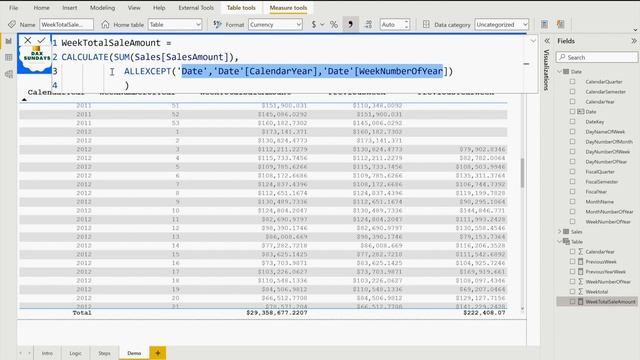
Task: Go to the Steps page tab
Action: click(104, 353)
